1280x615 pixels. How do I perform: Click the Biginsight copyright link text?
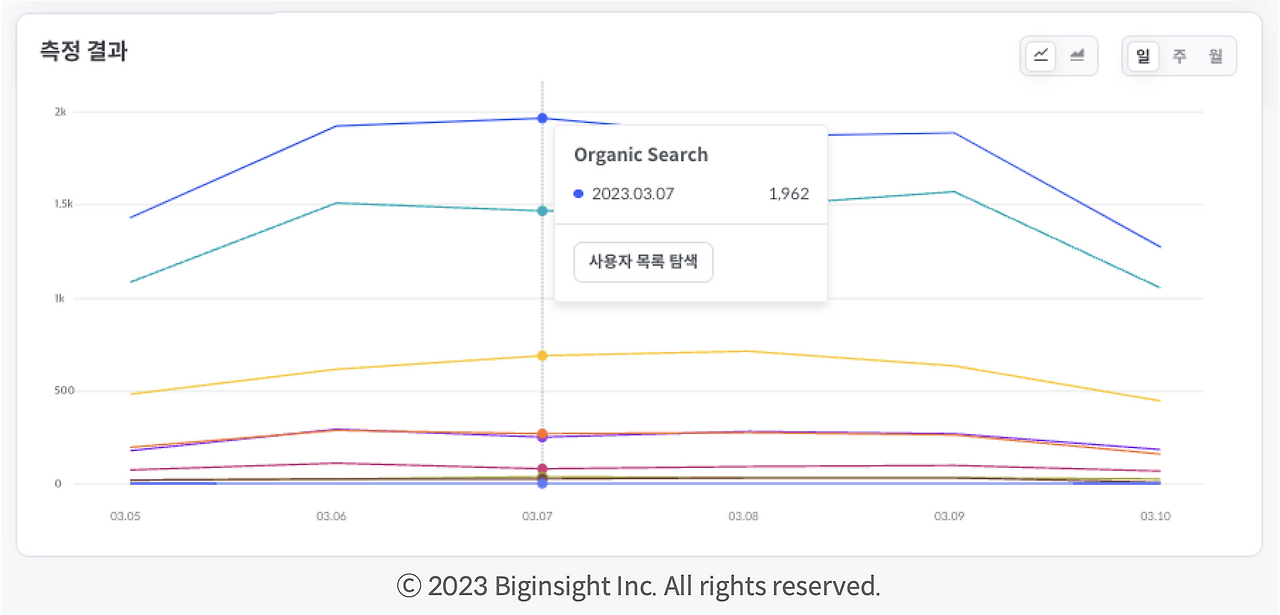coord(640,586)
